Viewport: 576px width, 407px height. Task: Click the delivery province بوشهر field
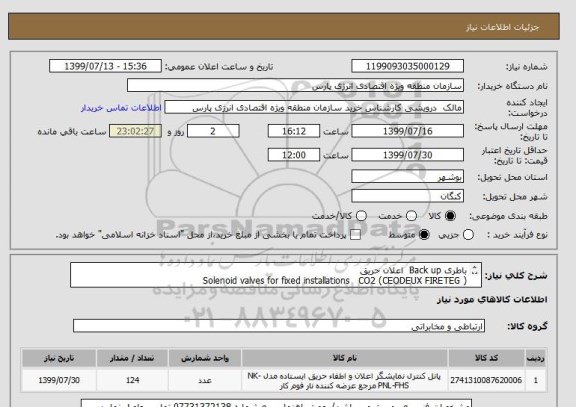click(407, 177)
